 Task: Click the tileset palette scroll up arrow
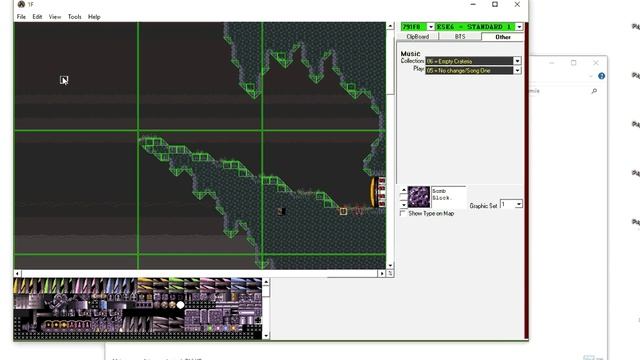[266, 282]
